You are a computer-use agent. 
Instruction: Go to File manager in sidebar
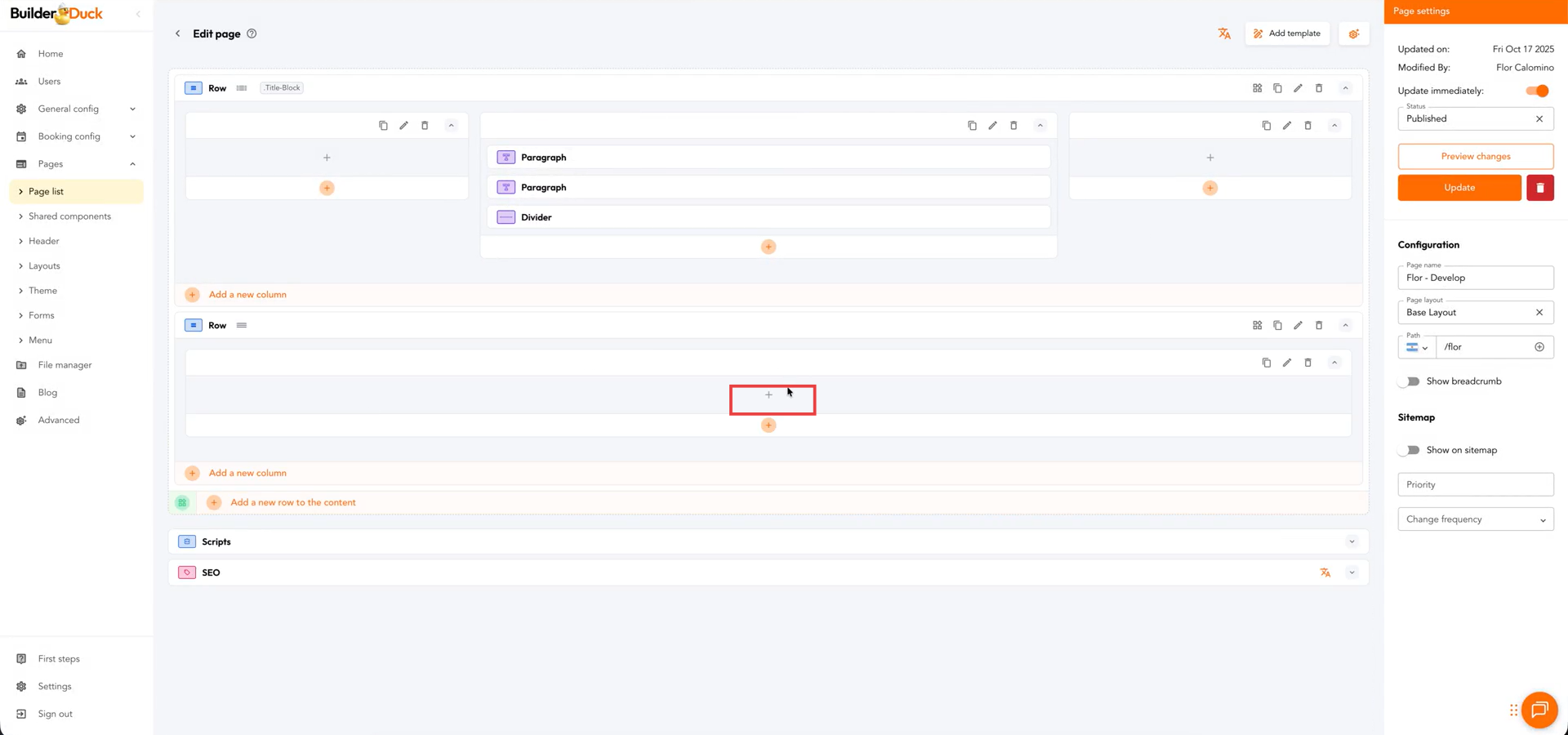click(x=65, y=365)
